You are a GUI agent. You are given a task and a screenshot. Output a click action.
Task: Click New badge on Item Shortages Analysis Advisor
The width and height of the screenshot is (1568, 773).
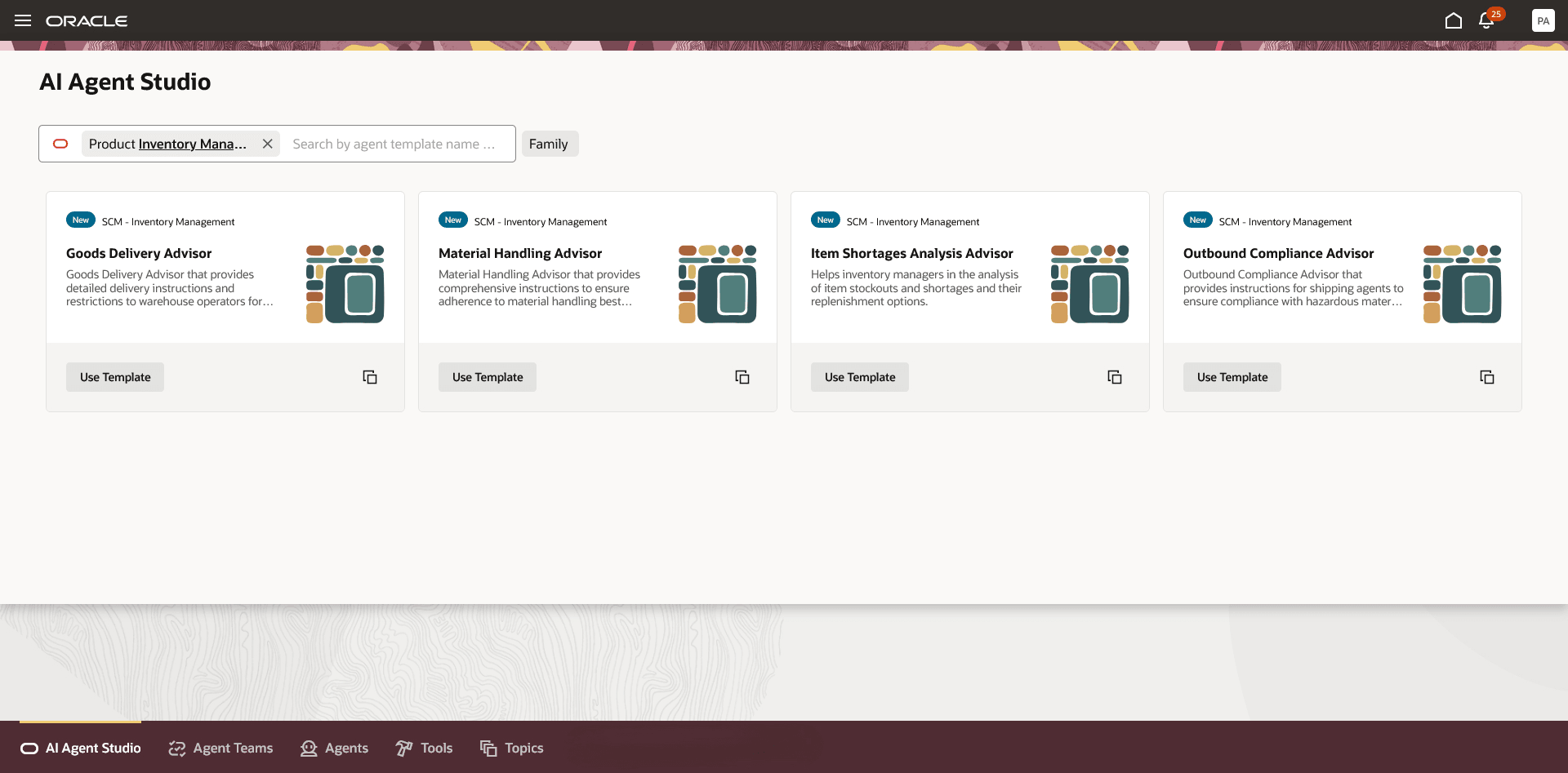click(x=826, y=220)
